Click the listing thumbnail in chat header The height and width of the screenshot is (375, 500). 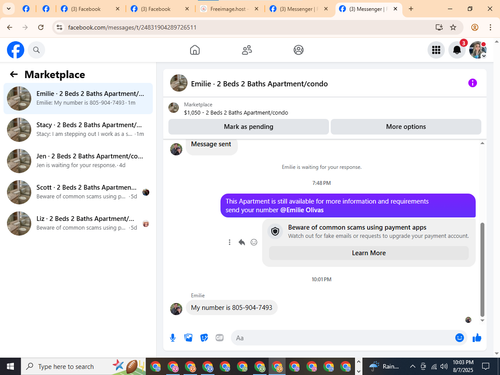pos(179,83)
